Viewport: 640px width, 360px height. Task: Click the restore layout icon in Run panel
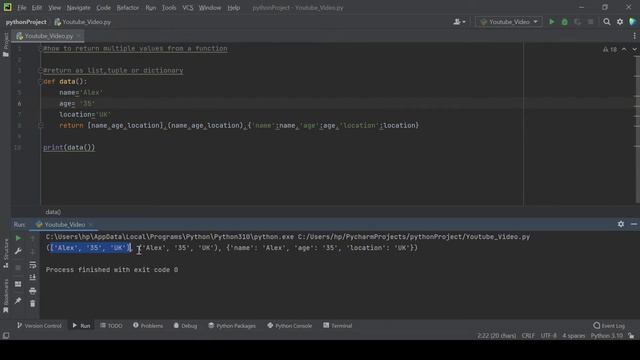click(x=18, y=284)
